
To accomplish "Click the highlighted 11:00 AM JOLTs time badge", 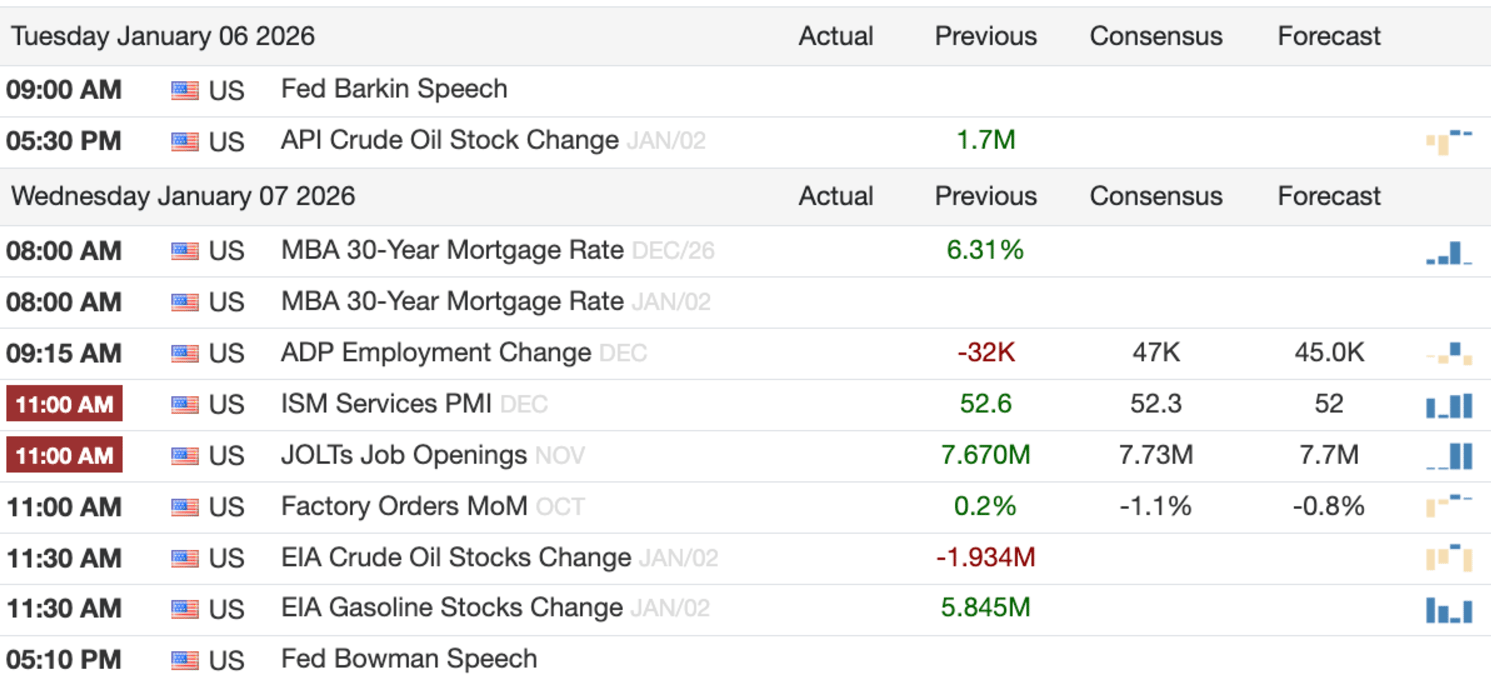I will 64,456.
